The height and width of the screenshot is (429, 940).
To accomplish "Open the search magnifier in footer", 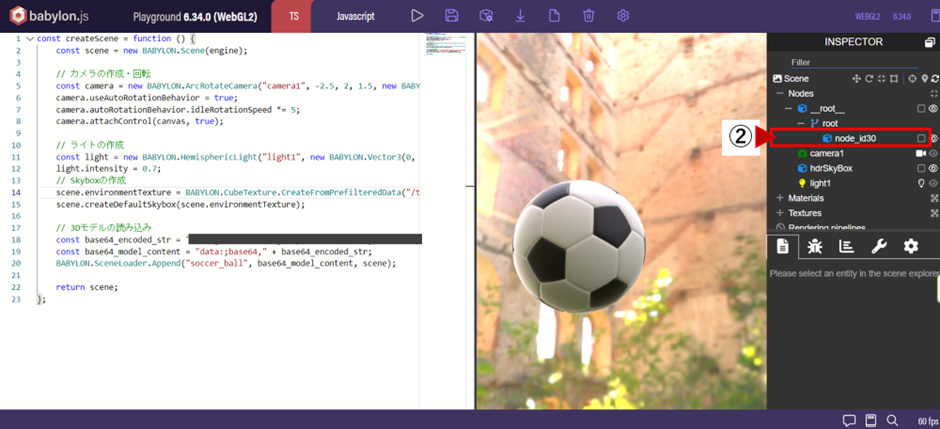I will (892, 419).
